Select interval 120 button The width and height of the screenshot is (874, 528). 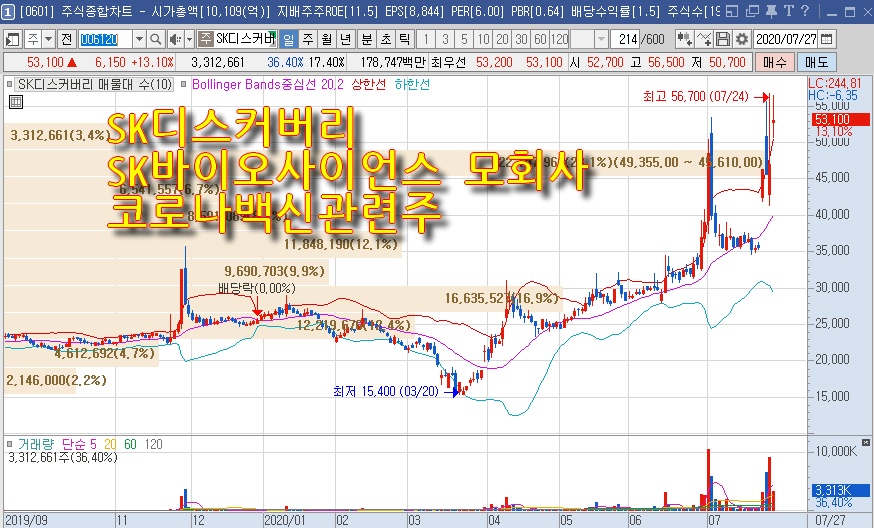pos(559,39)
